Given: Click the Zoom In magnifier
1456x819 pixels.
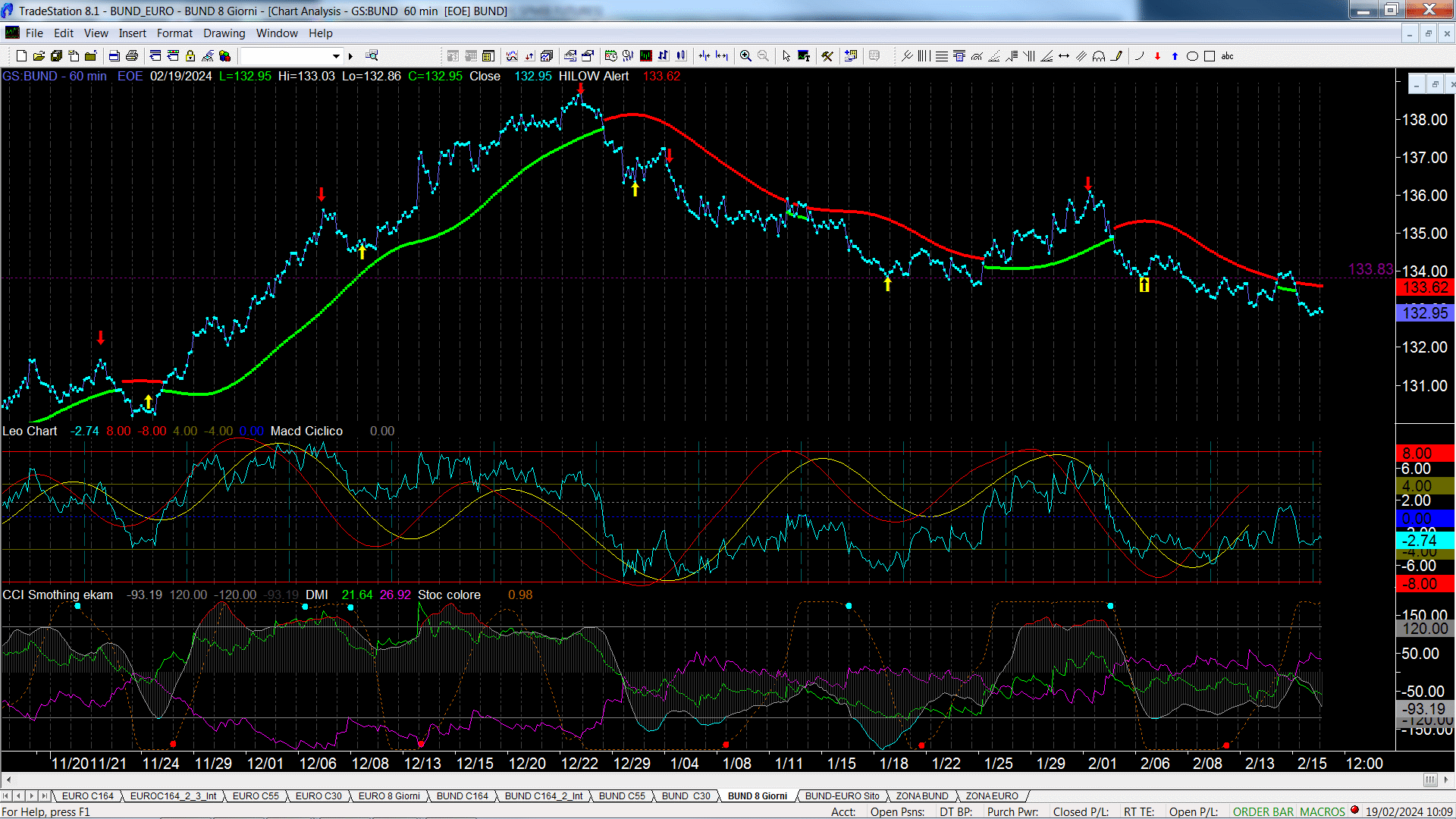Looking at the screenshot, I should pyautogui.click(x=745, y=56).
